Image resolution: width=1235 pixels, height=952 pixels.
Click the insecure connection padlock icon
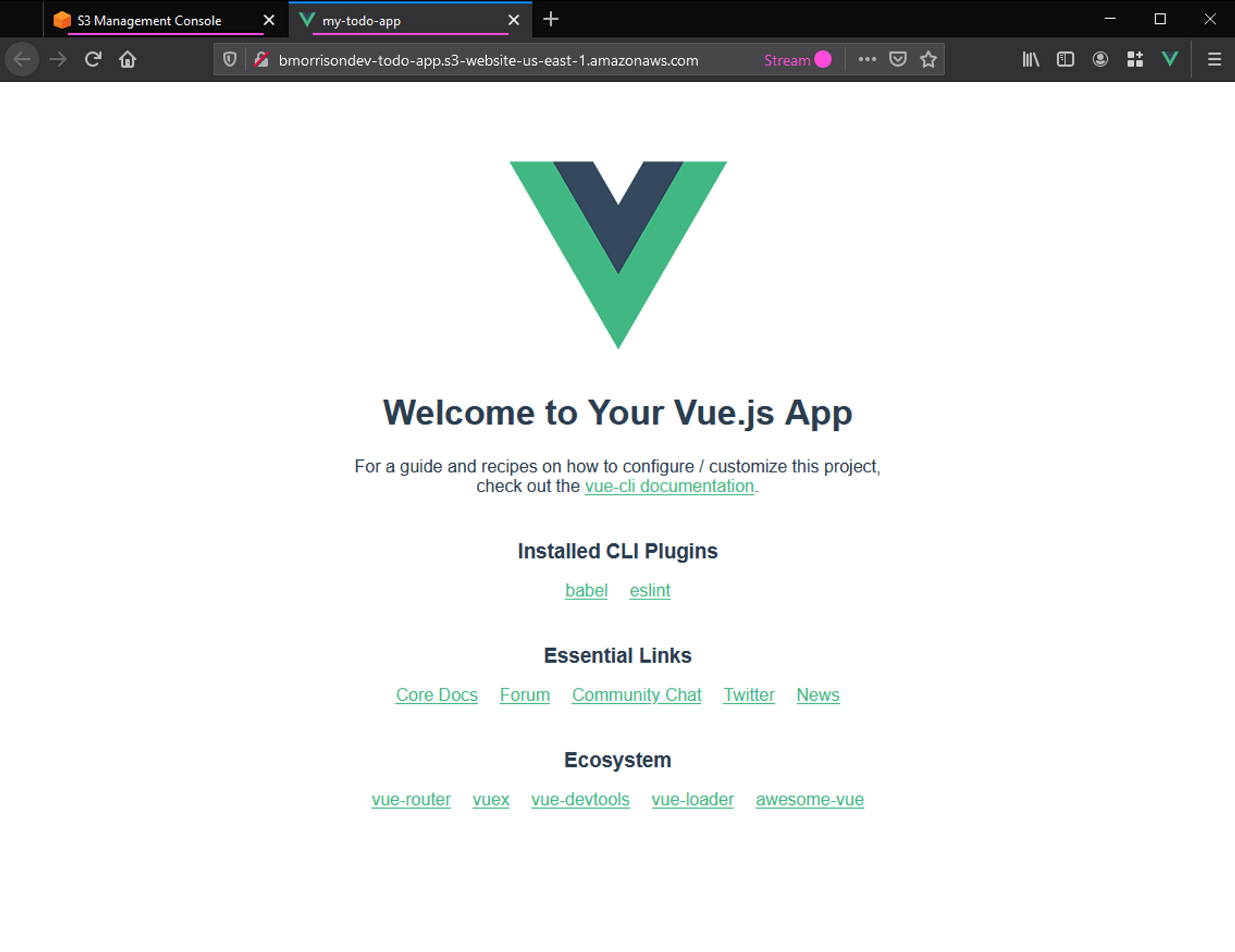[262, 59]
